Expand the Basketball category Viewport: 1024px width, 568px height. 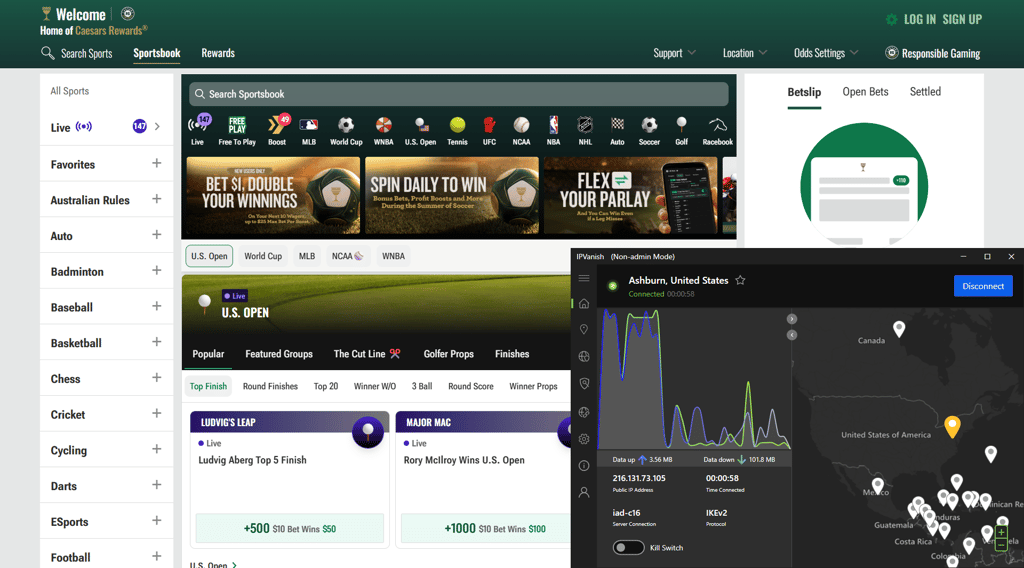tap(157, 342)
